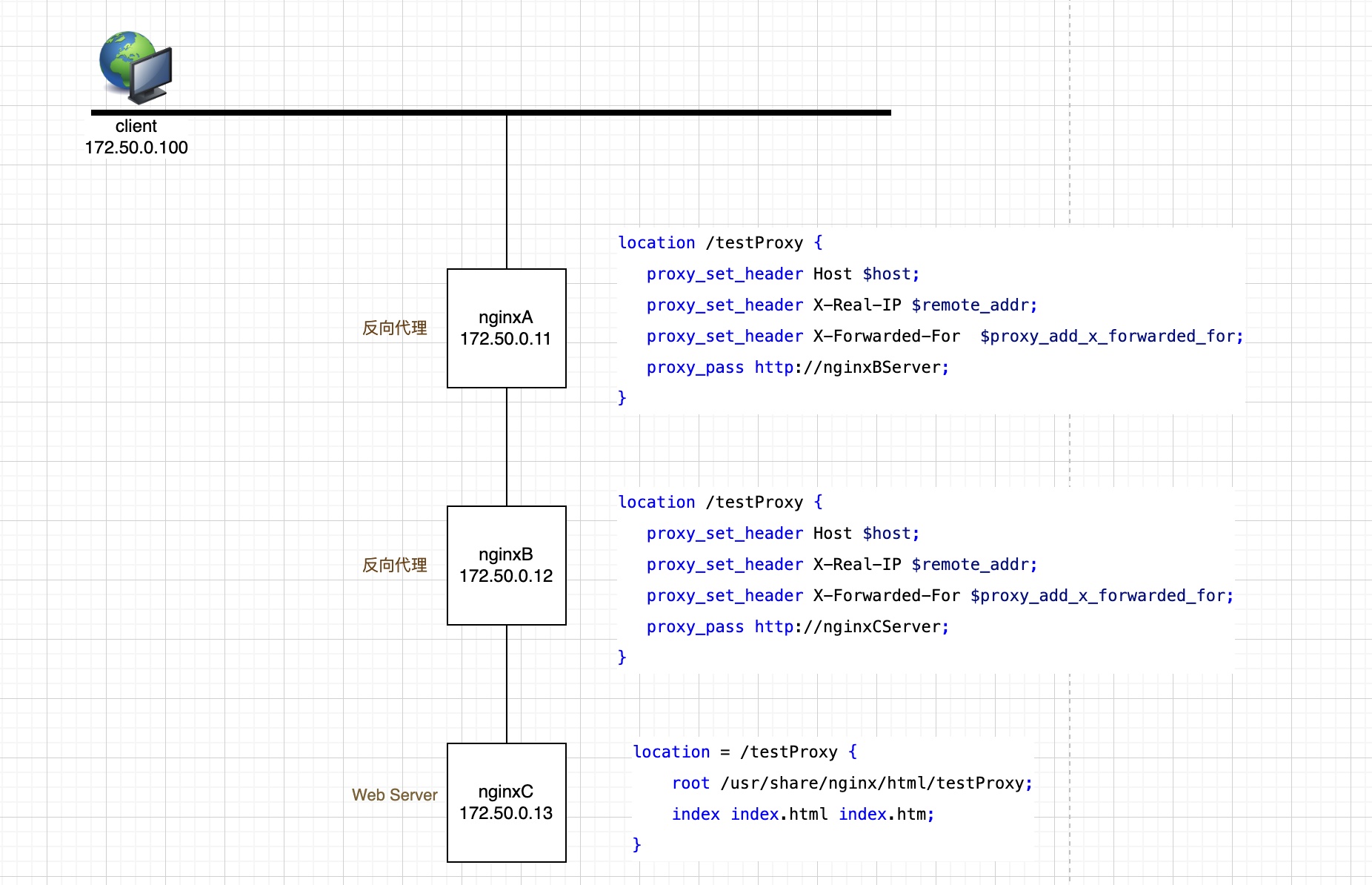Click nginxA's X-Forwarded-For header line
The image size is (1372, 885).
tap(945, 337)
